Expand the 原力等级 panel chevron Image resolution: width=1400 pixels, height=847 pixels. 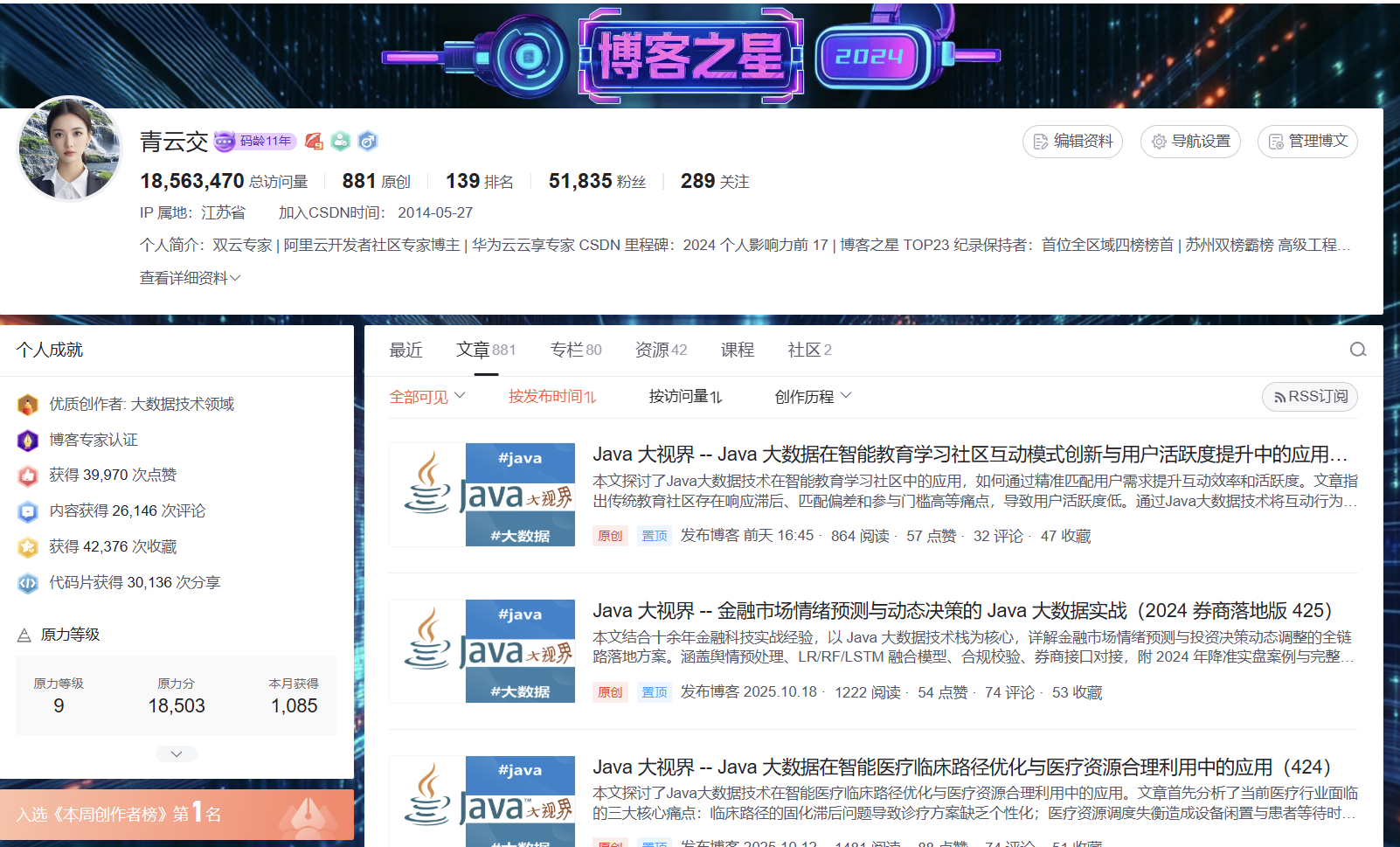pos(177,753)
